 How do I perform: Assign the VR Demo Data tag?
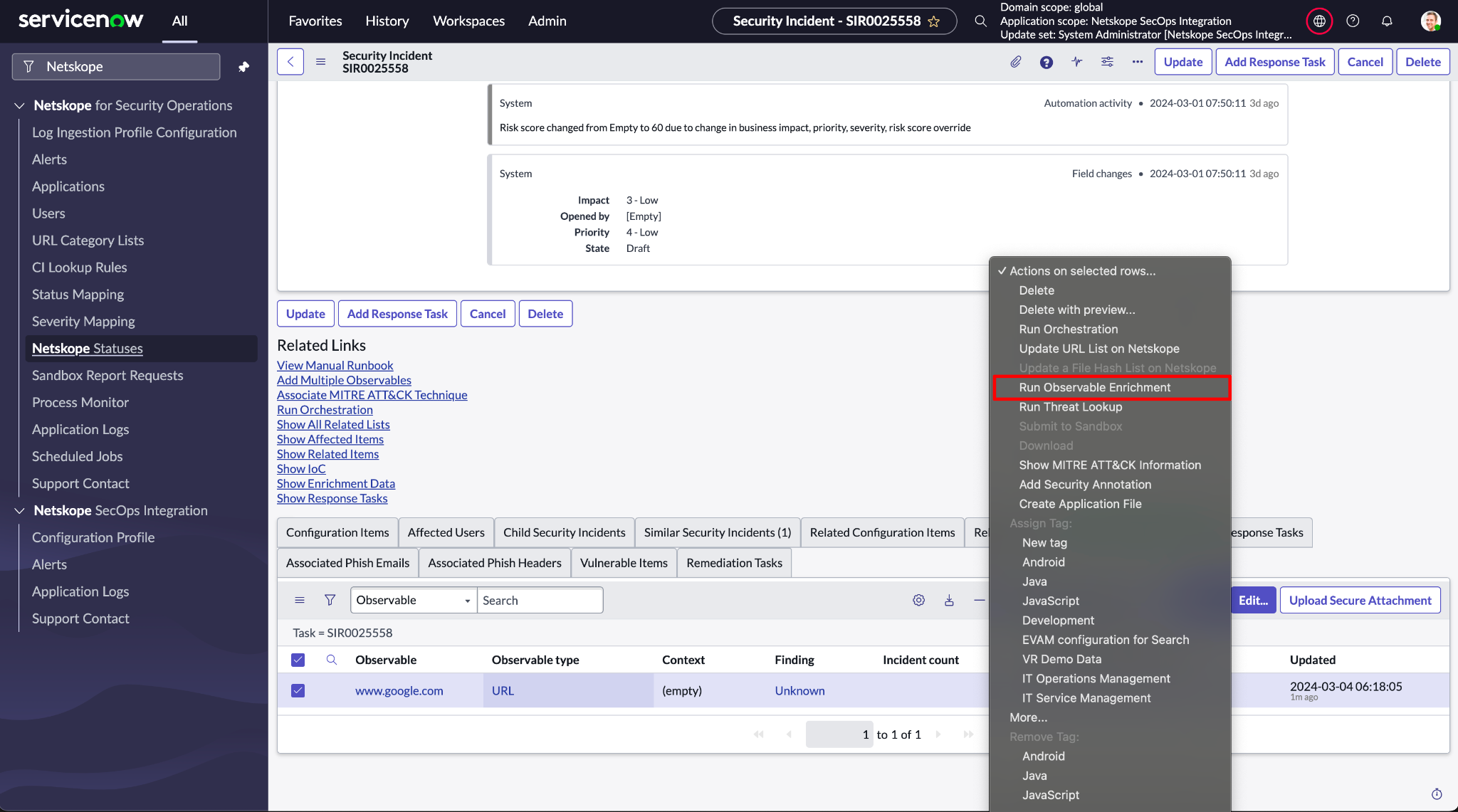point(1061,659)
